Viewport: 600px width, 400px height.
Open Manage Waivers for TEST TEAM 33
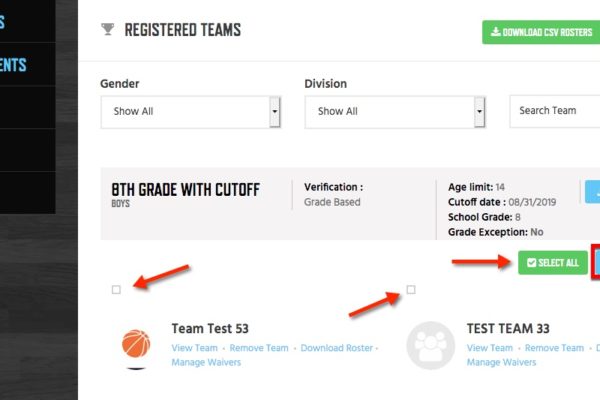click(x=502, y=362)
